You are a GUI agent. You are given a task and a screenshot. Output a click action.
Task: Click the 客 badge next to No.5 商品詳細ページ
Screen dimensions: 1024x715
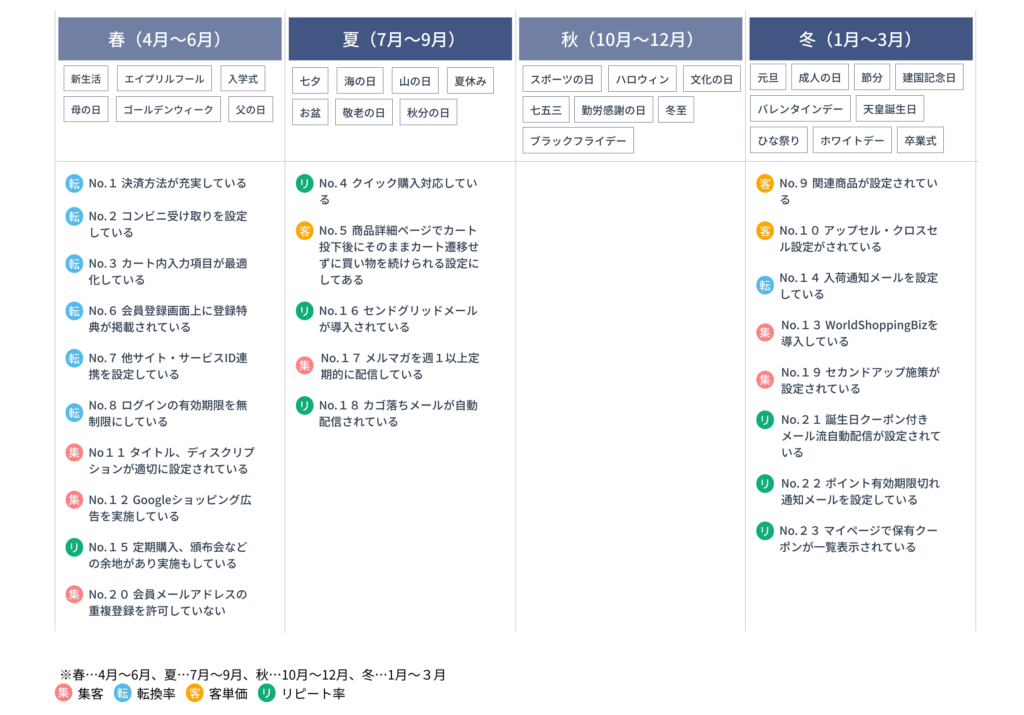click(305, 231)
